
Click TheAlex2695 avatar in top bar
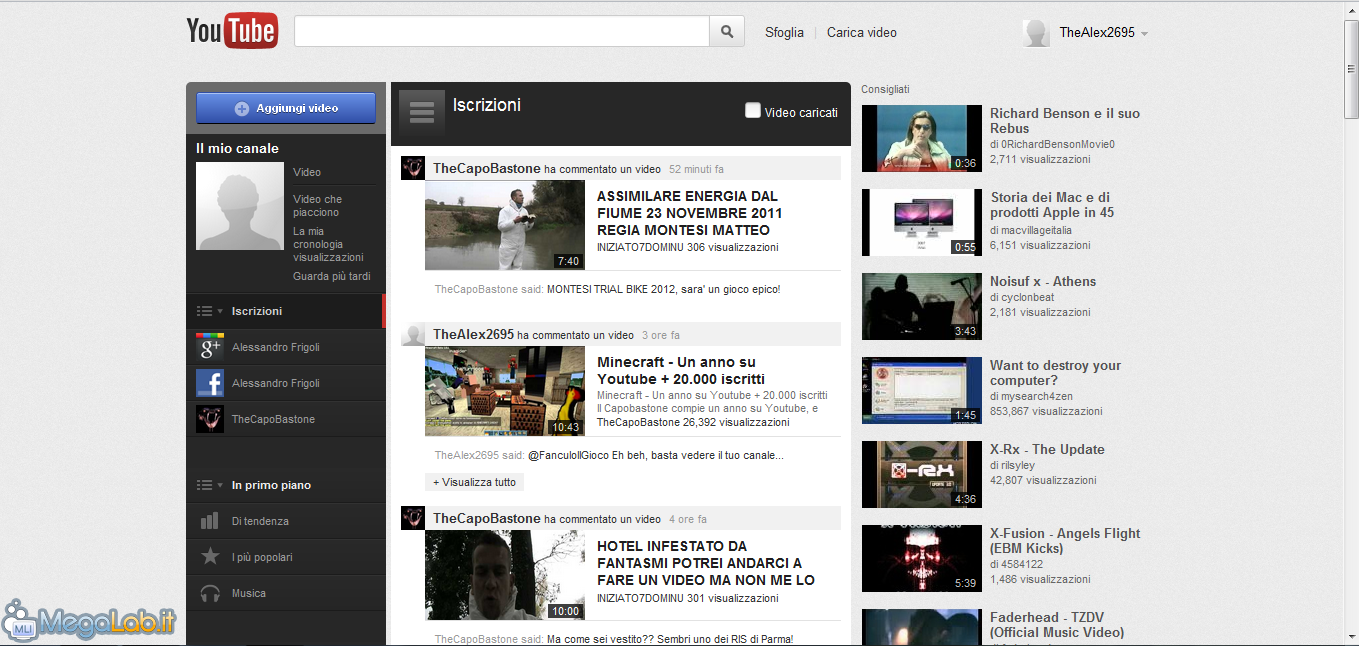pos(1036,32)
